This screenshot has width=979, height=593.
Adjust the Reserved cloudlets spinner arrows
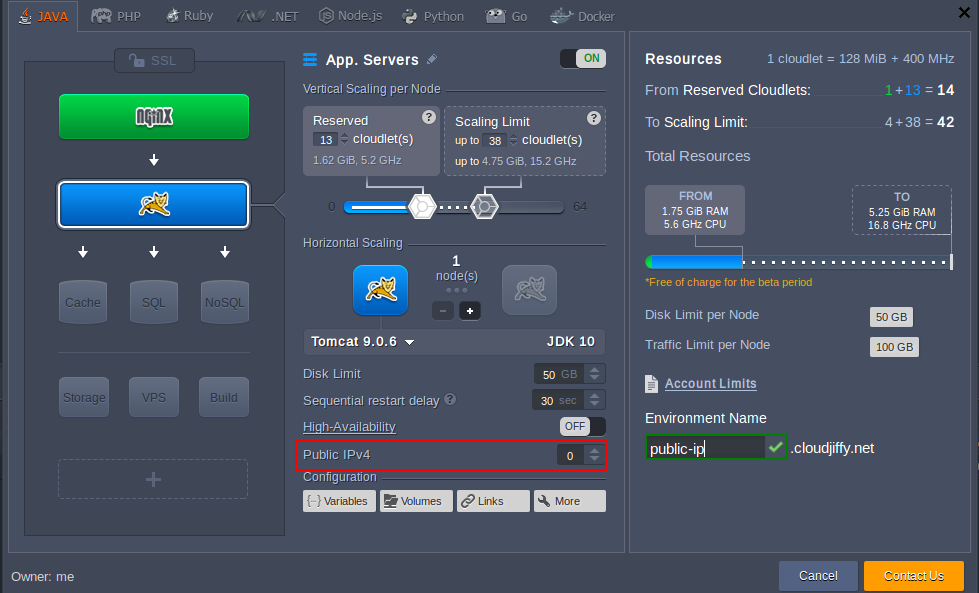click(x=344, y=140)
